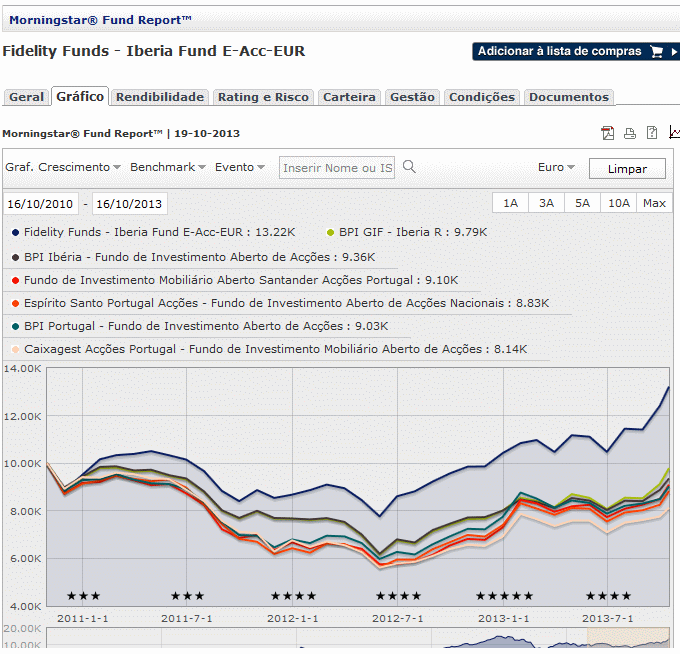Viewport: 680px width, 654px height.
Task: Switch to the Geral tab
Action: pyautogui.click(x=26, y=97)
